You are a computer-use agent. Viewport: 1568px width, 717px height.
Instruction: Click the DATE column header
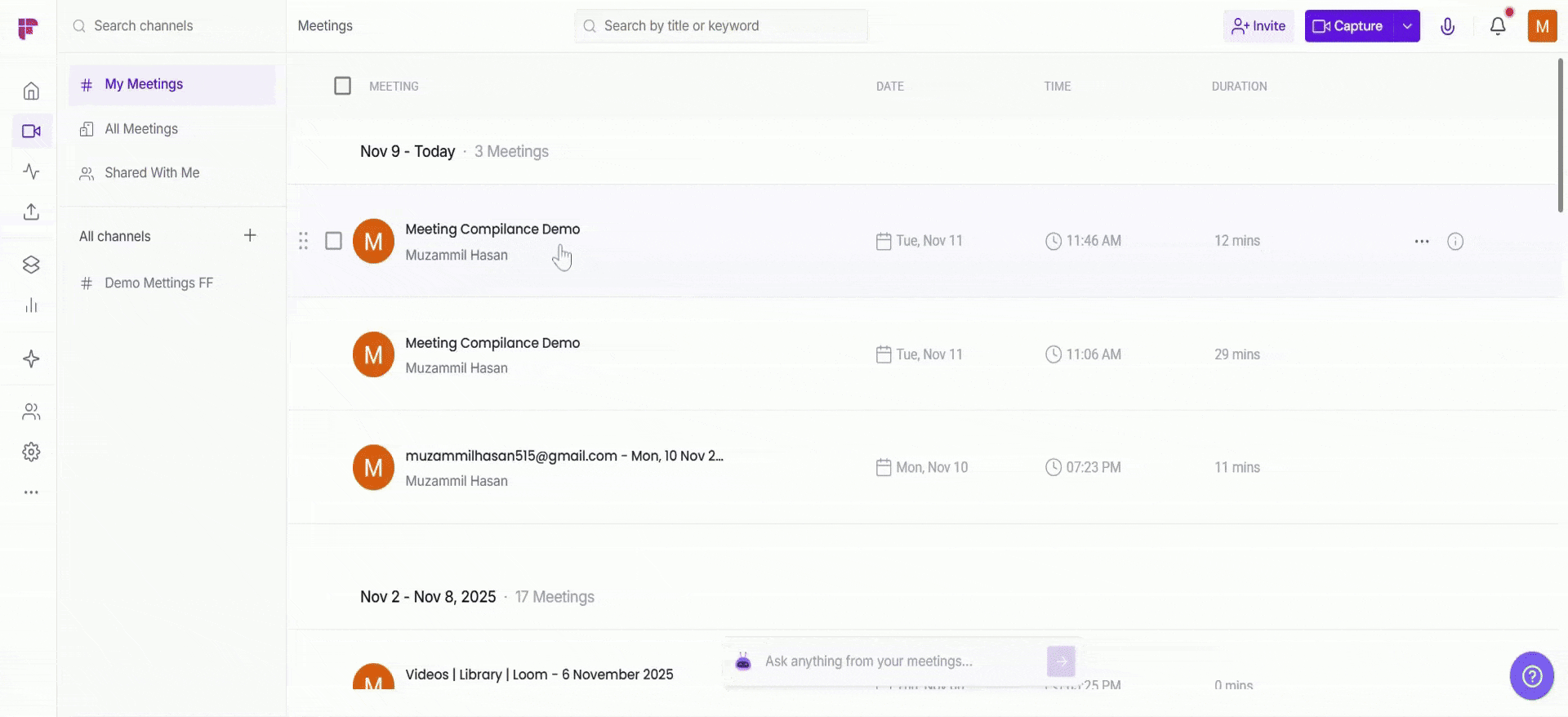[x=890, y=87]
